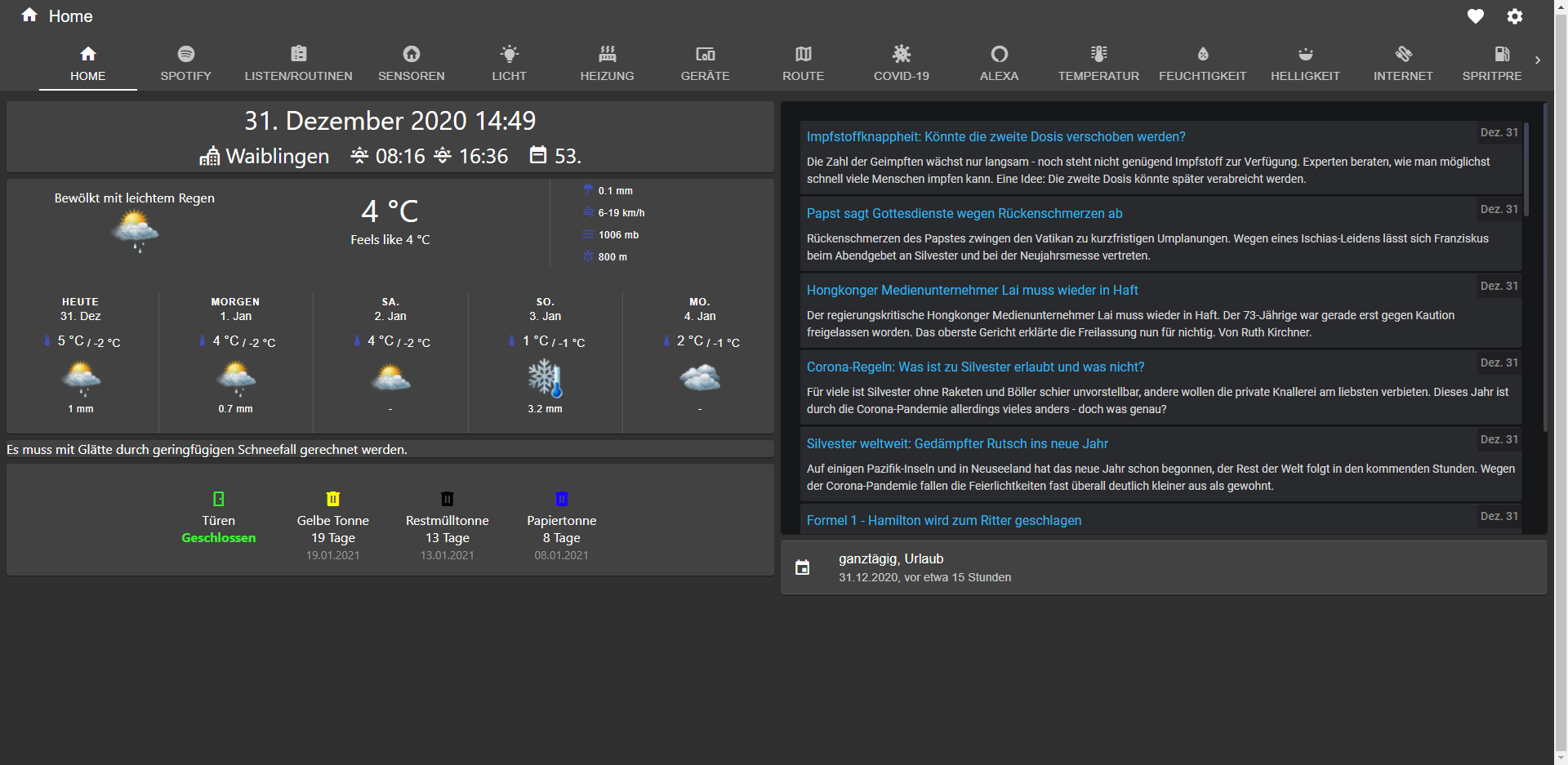
Task: Switch to the INTERNET tab
Action: point(1403,64)
